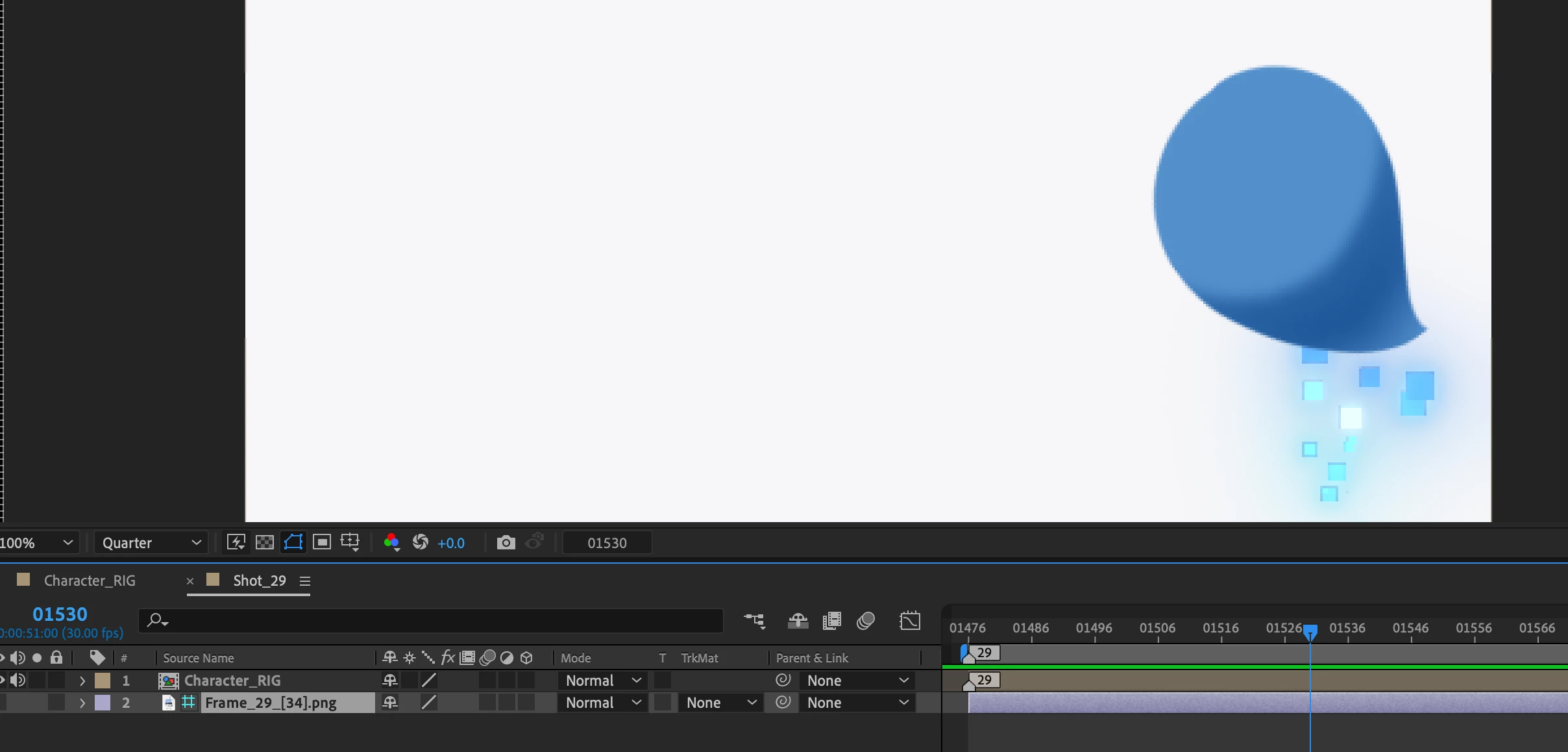The height and width of the screenshot is (752, 1568).
Task: Mute audio of Character_RIG layer
Action: tap(18, 680)
